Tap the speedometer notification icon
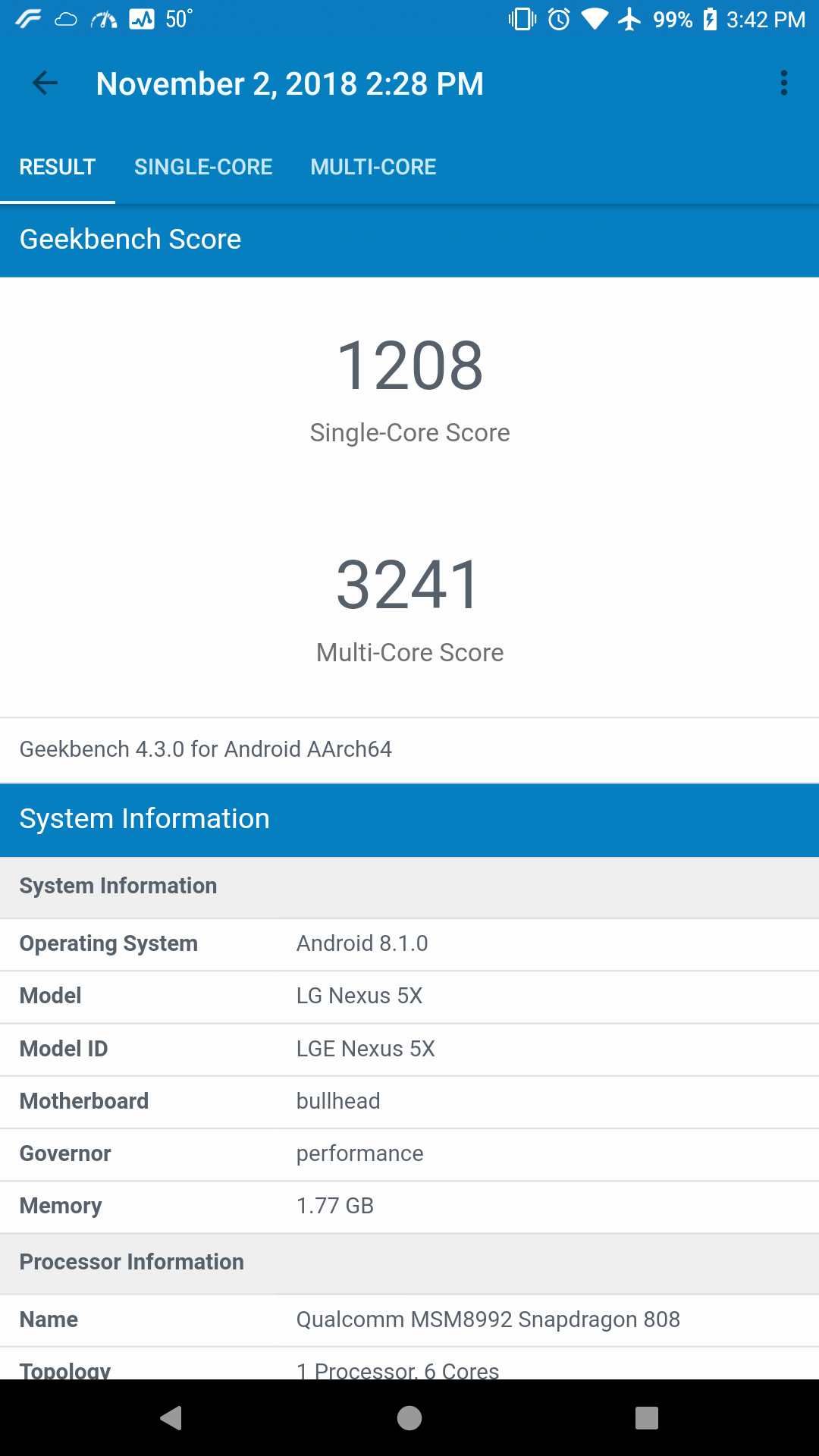Viewport: 819px width, 1456px height. (104, 19)
